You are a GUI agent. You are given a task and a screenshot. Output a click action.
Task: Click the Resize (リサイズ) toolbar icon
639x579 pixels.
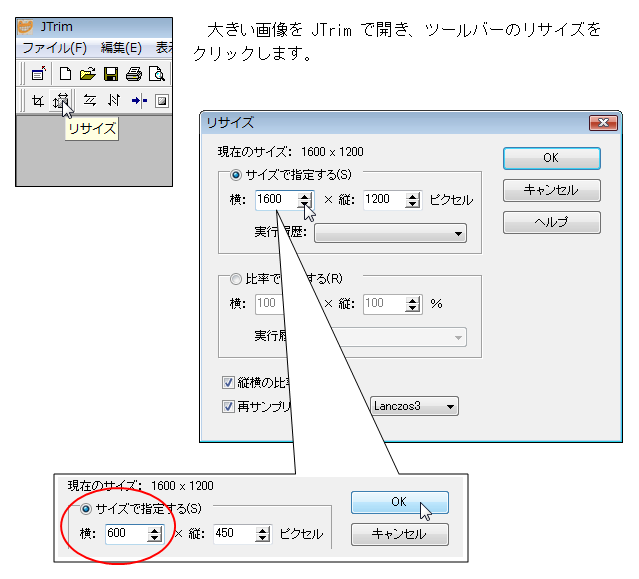[x=62, y=100]
